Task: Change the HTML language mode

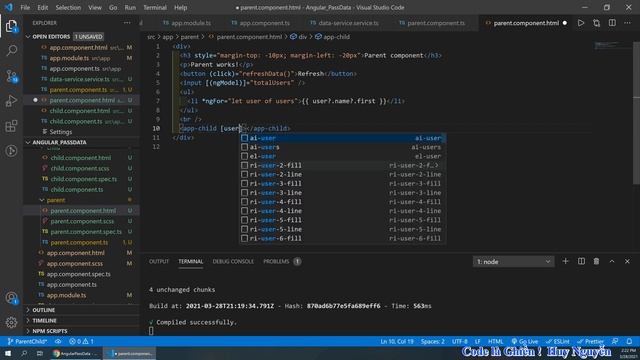Action: (x=496, y=341)
